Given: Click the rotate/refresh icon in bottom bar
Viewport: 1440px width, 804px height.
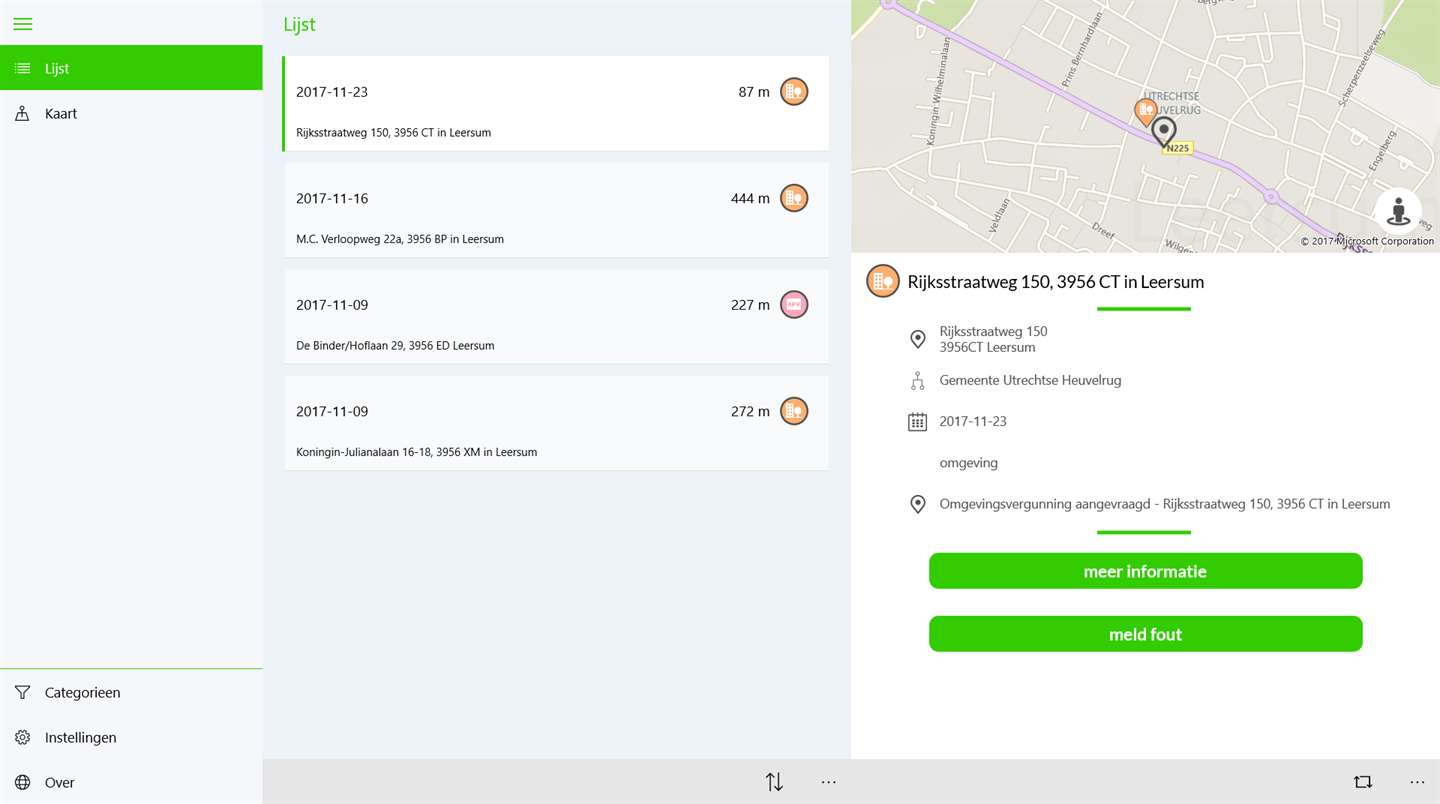Looking at the screenshot, I should [x=1363, y=782].
